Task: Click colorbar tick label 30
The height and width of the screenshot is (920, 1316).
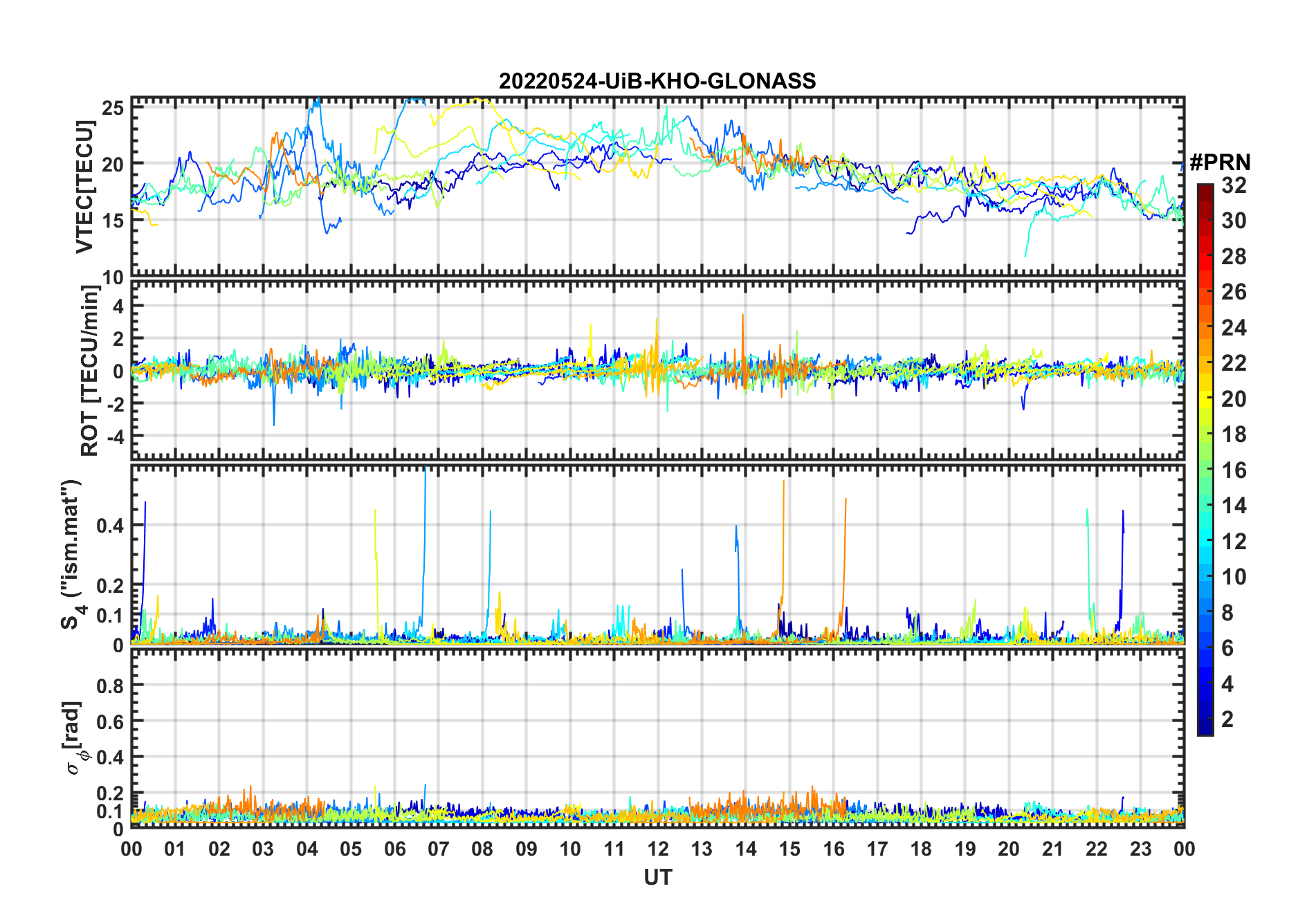Action: [x=1234, y=221]
